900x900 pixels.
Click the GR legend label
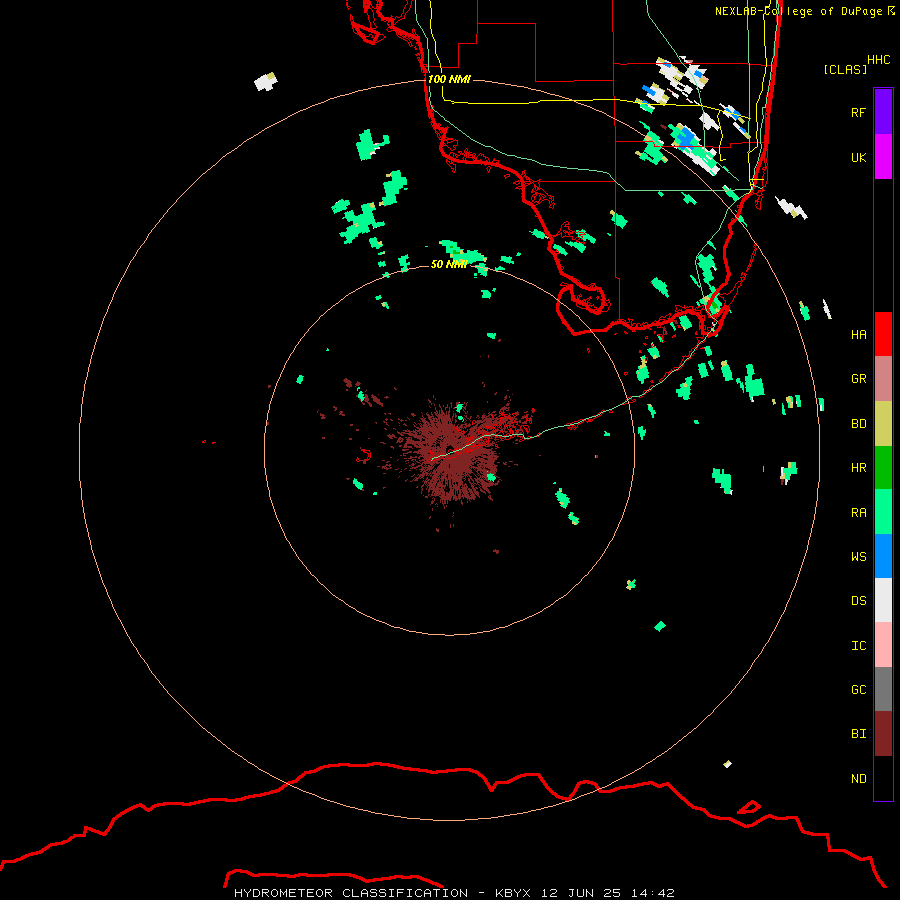pyautogui.click(x=858, y=379)
